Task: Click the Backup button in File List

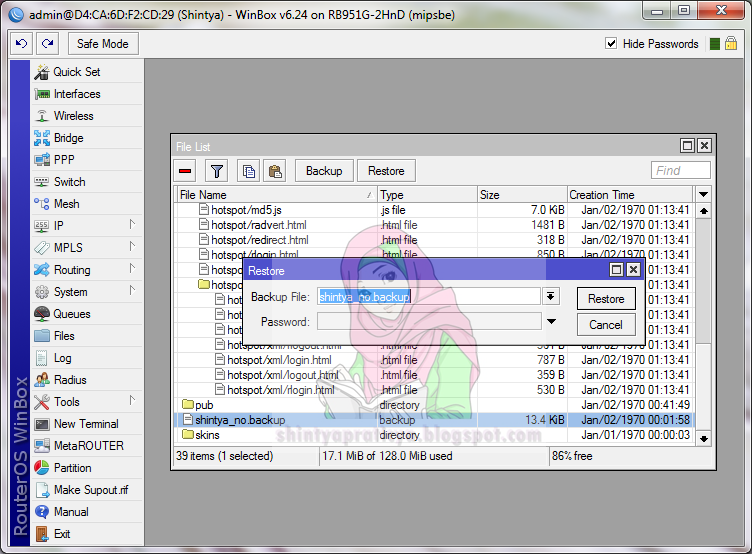Action: tap(324, 171)
